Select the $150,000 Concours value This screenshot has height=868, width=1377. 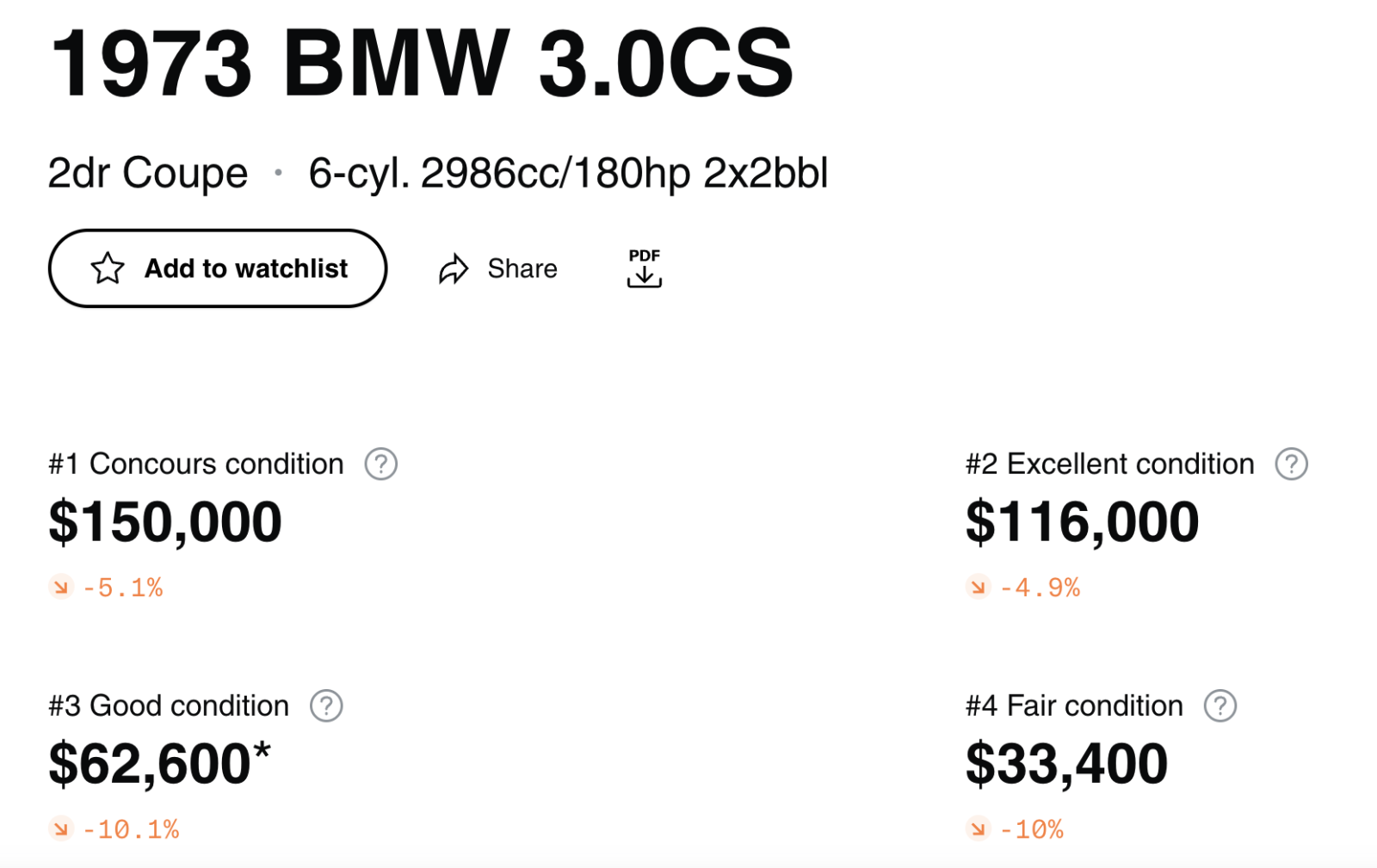pyautogui.click(x=165, y=522)
